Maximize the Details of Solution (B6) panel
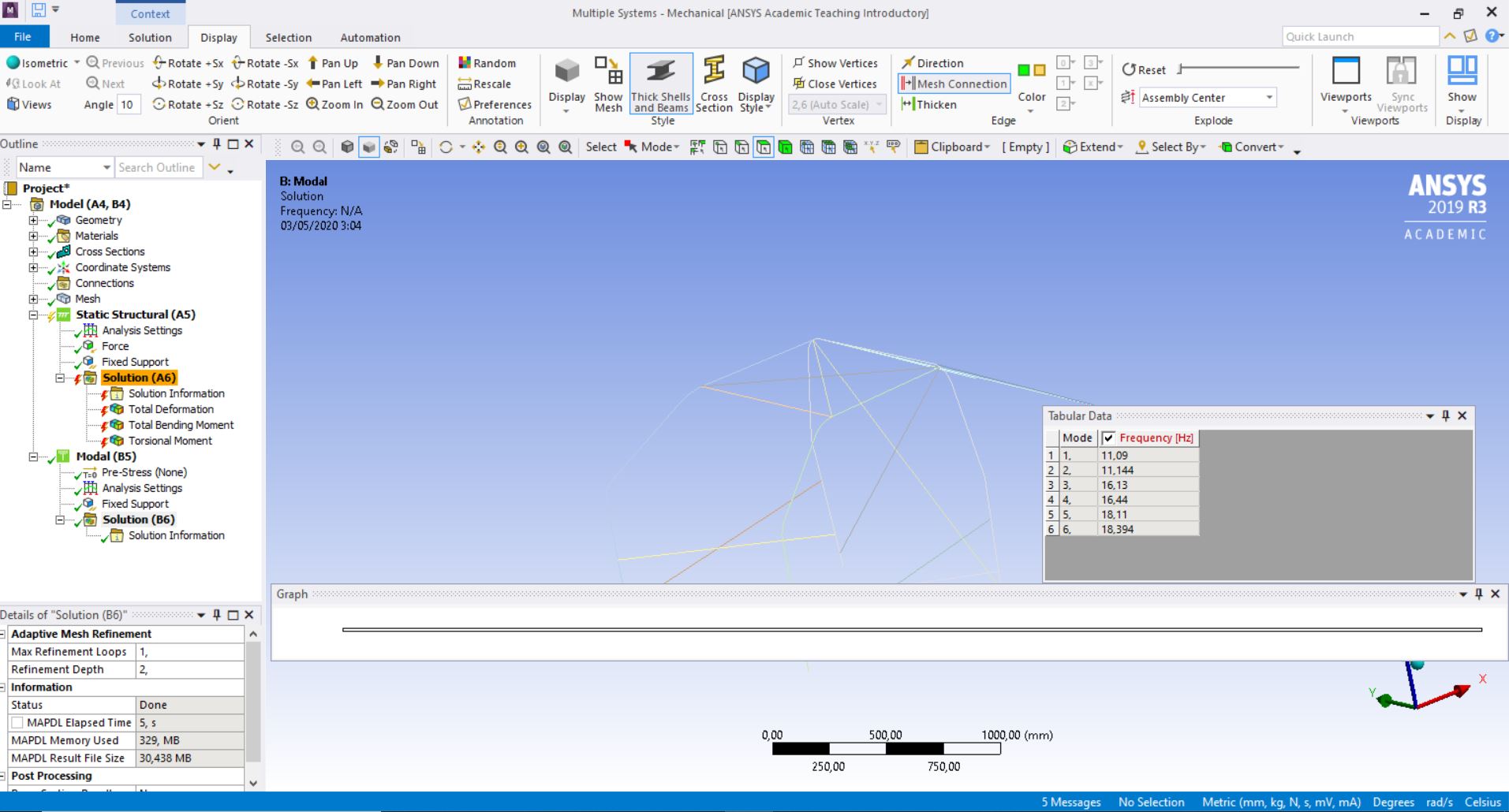 (233, 615)
